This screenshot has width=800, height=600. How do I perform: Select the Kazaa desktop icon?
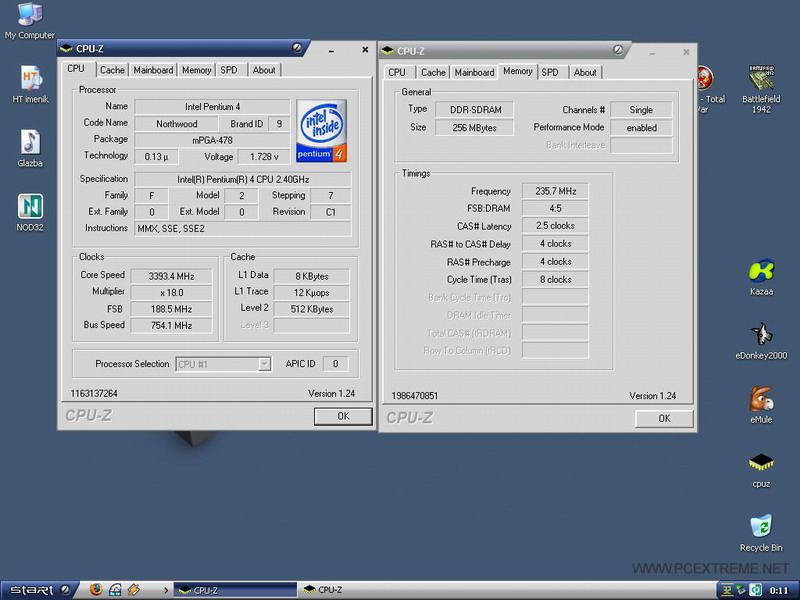[x=761, y=271]
